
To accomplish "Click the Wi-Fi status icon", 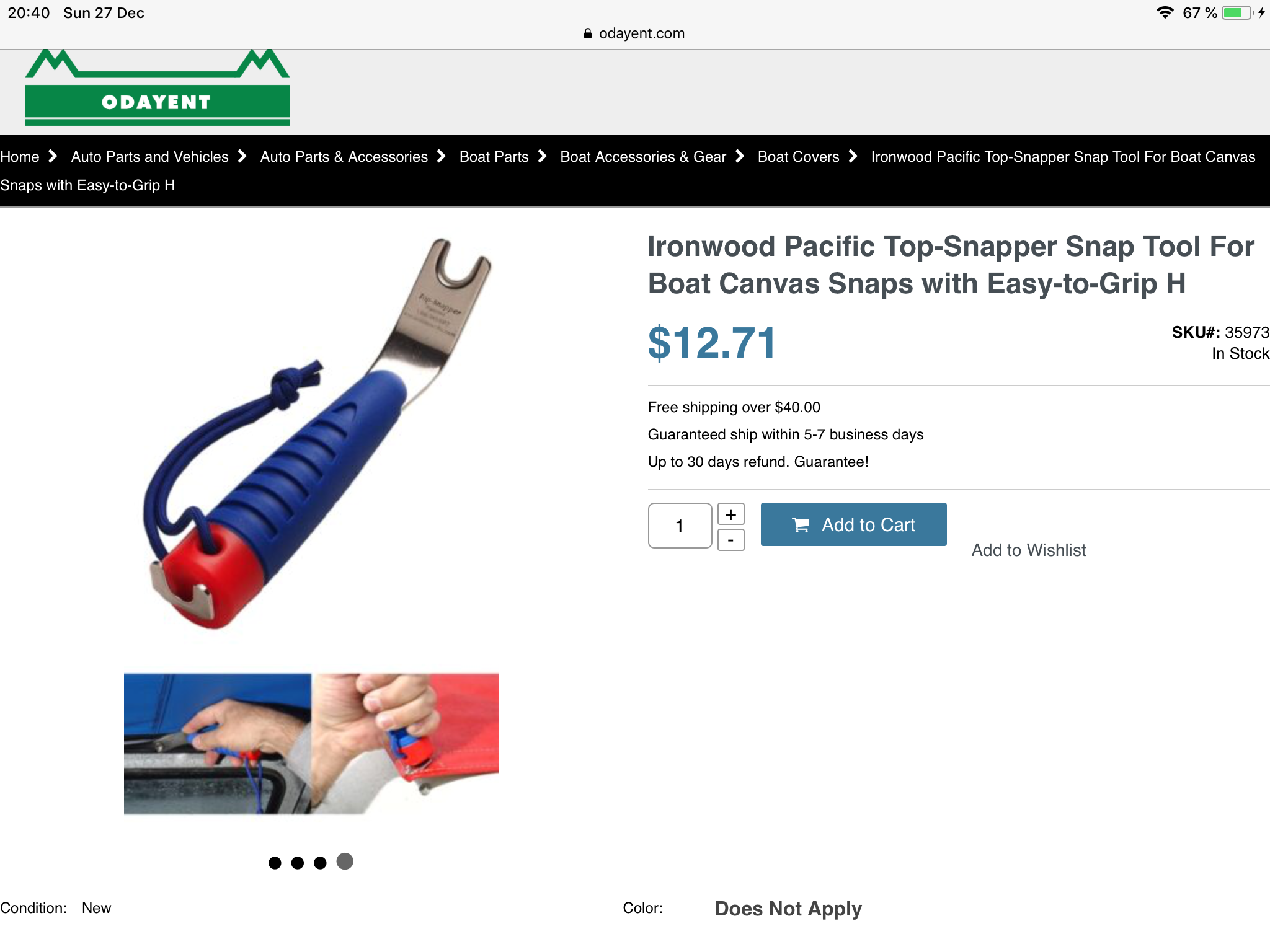I will pos(1165,12).
